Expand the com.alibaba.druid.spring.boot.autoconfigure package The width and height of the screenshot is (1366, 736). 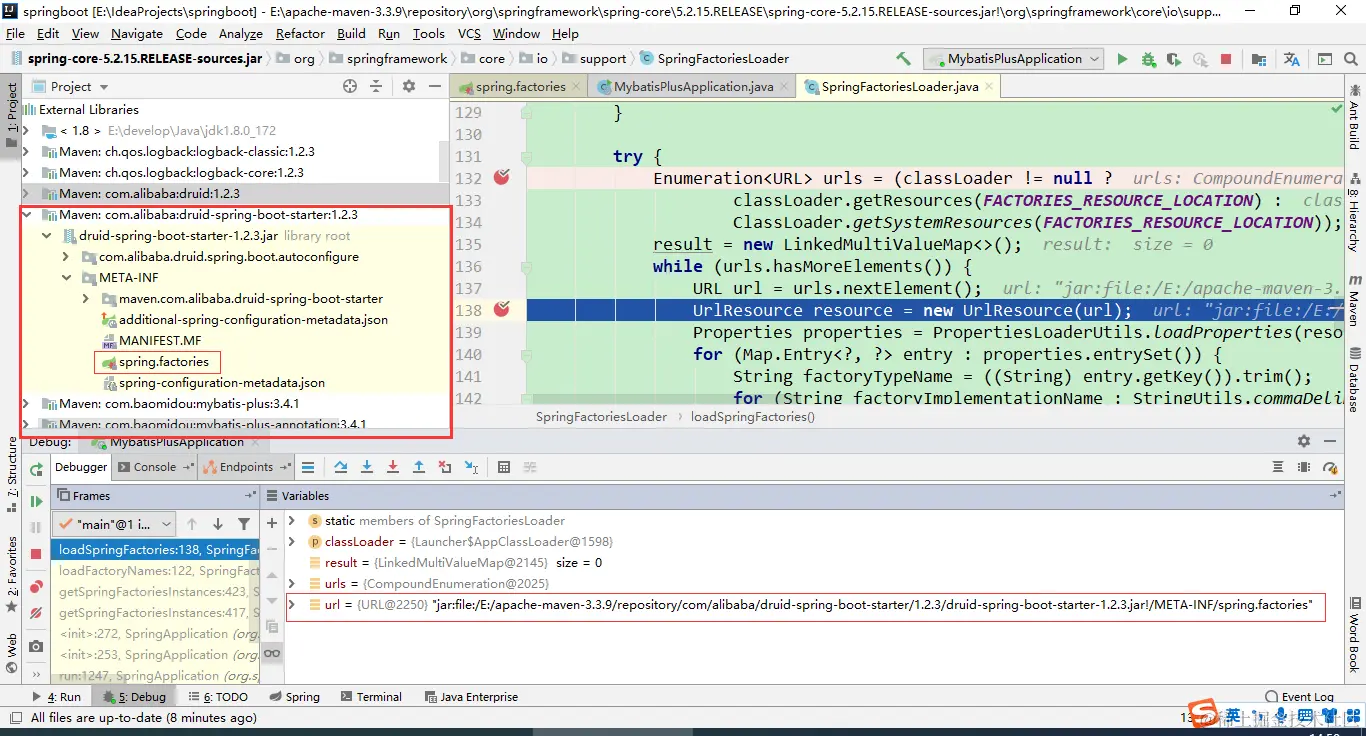[67, 257]
